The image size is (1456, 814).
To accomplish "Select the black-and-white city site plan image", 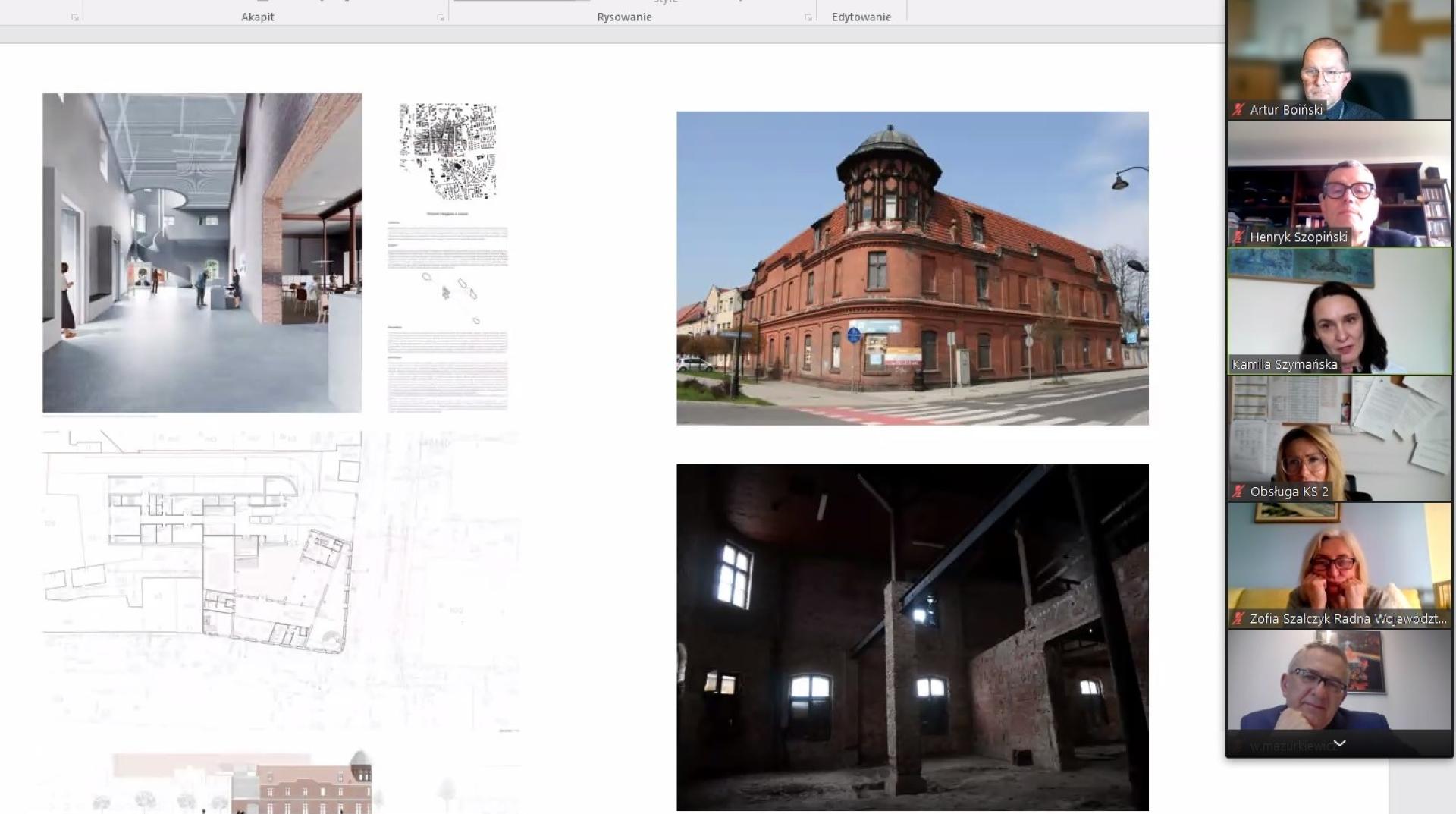I will (x=448, y=152).
